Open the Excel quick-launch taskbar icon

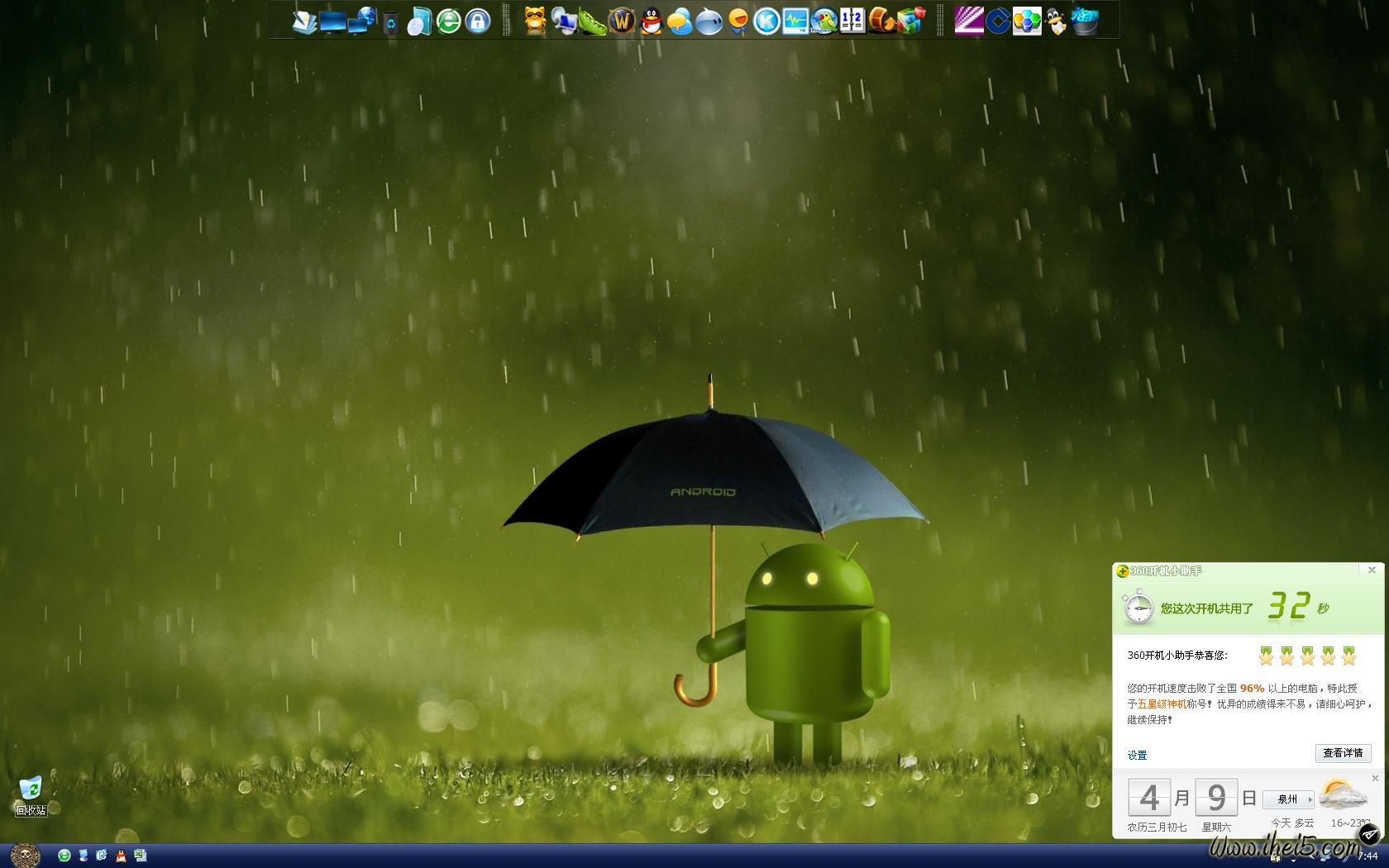[x=140, y=856]
